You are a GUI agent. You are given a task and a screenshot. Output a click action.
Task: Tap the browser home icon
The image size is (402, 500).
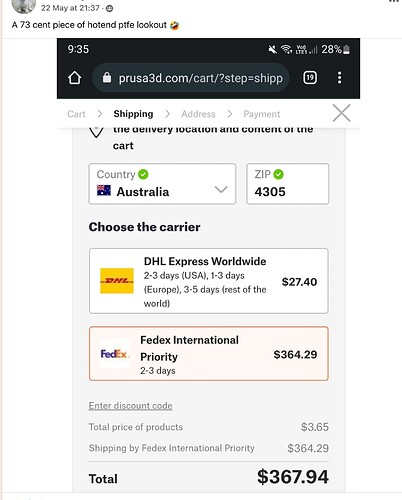74,78
